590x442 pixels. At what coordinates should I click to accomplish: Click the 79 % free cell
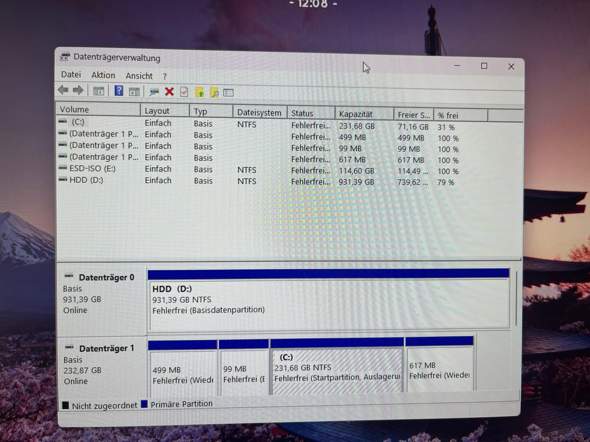[446, 182]
